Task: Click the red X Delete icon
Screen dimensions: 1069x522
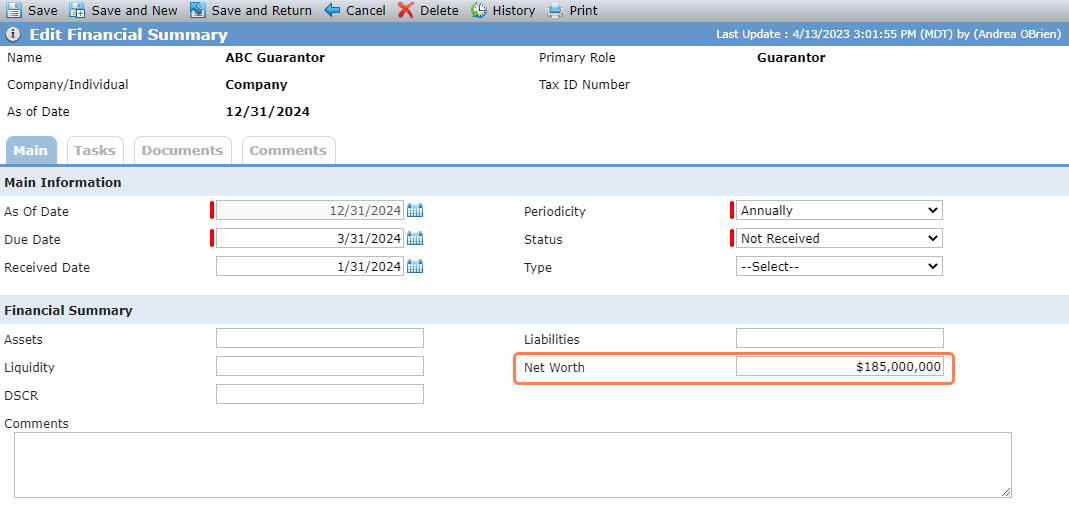Action: pyautogui.click(x=406, y=10)
